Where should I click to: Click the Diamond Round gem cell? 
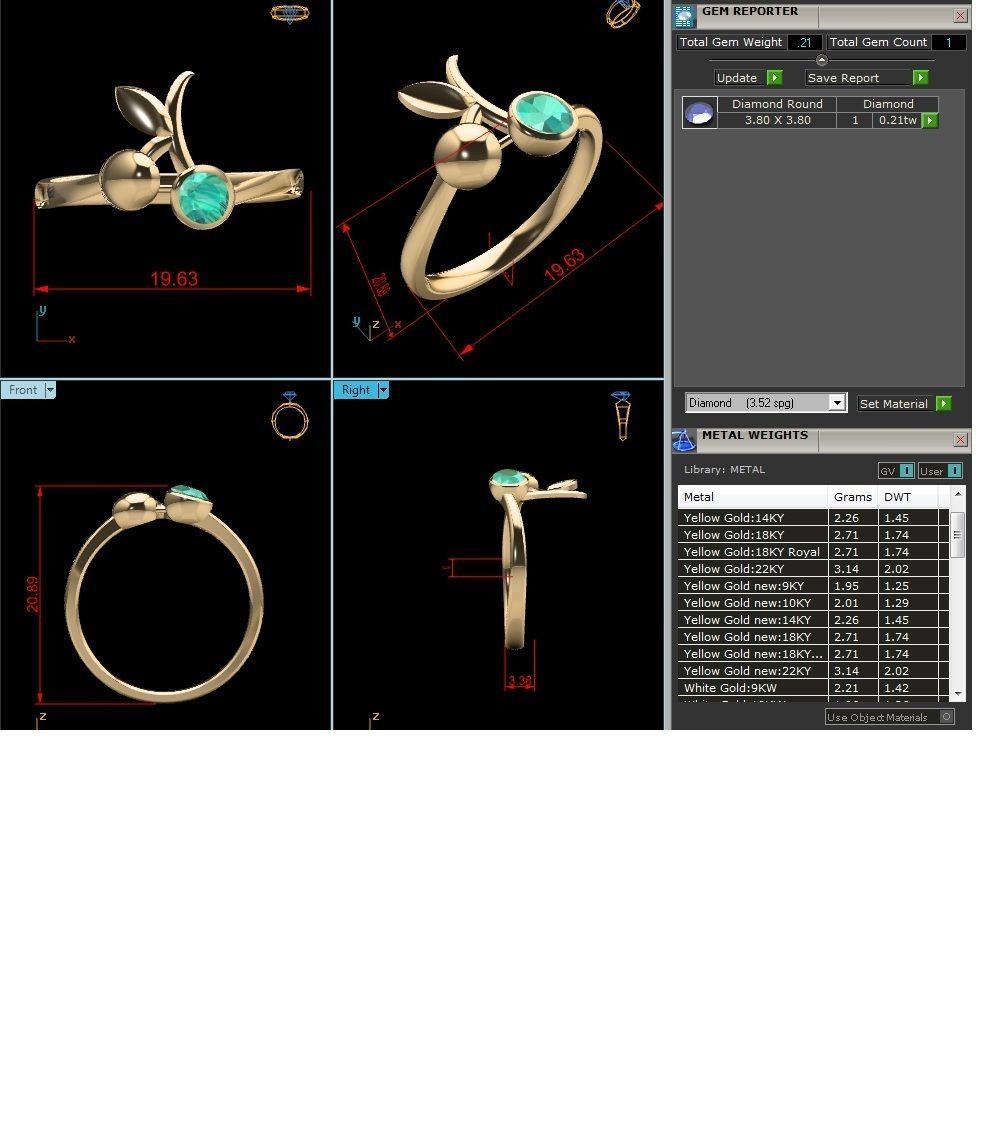pyautogui.click(x=777, y=104)
